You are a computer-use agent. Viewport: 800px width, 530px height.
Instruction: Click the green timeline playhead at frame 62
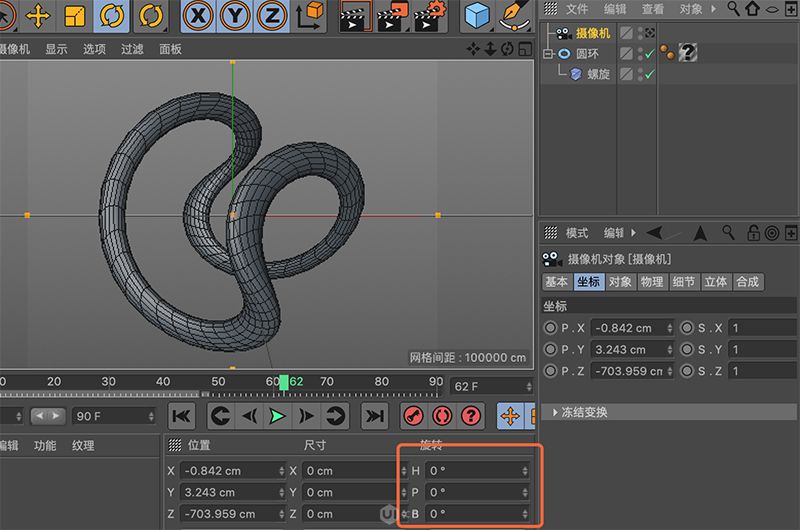[x=284, y=382]
